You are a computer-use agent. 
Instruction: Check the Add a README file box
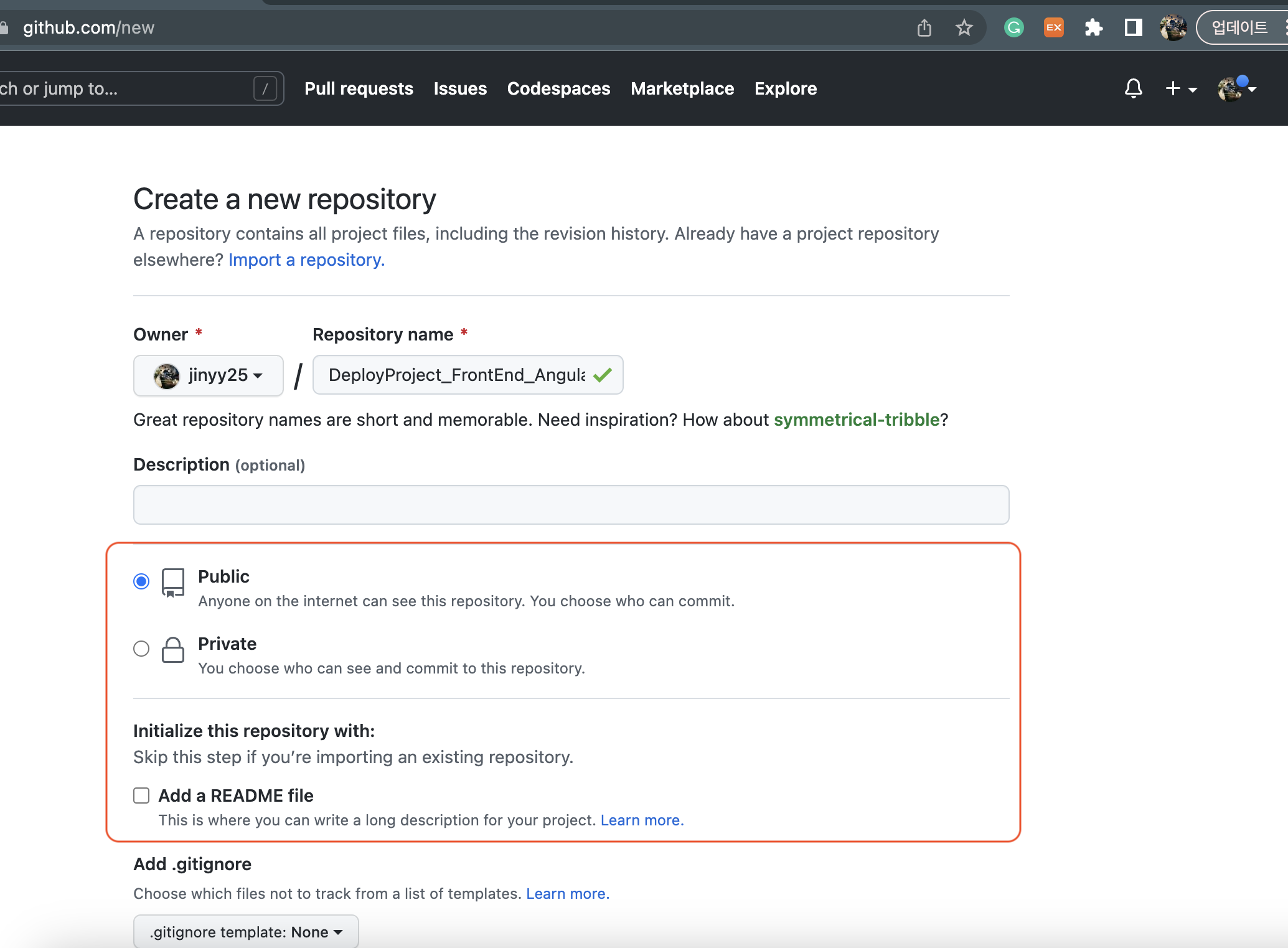point(141,795)
